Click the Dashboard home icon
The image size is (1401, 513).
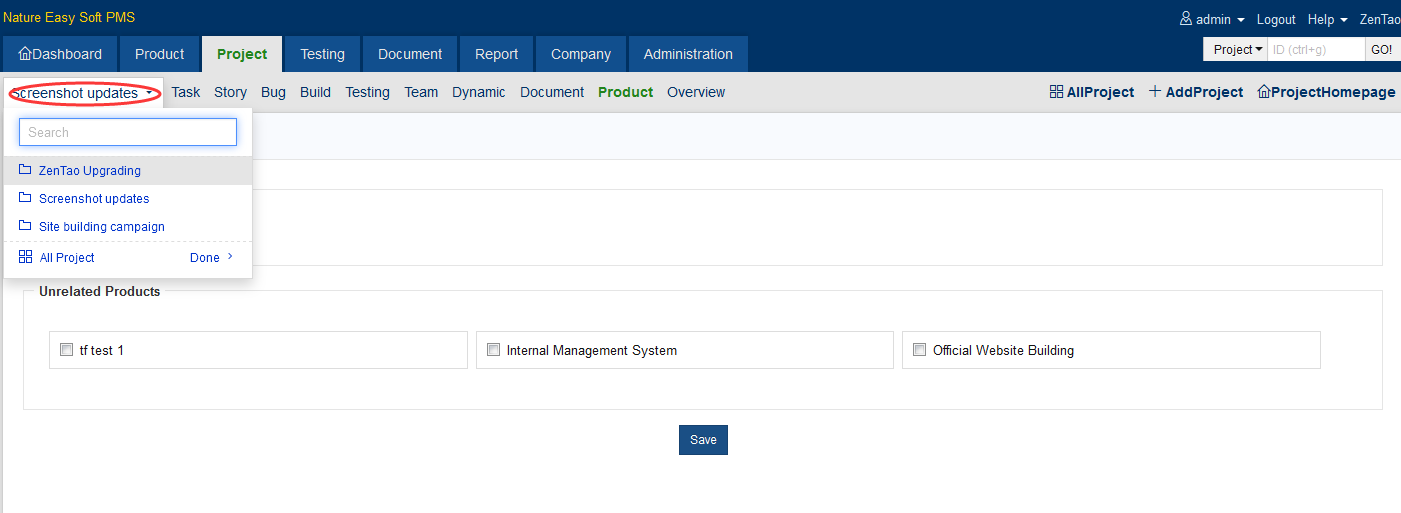pos(25,54)
